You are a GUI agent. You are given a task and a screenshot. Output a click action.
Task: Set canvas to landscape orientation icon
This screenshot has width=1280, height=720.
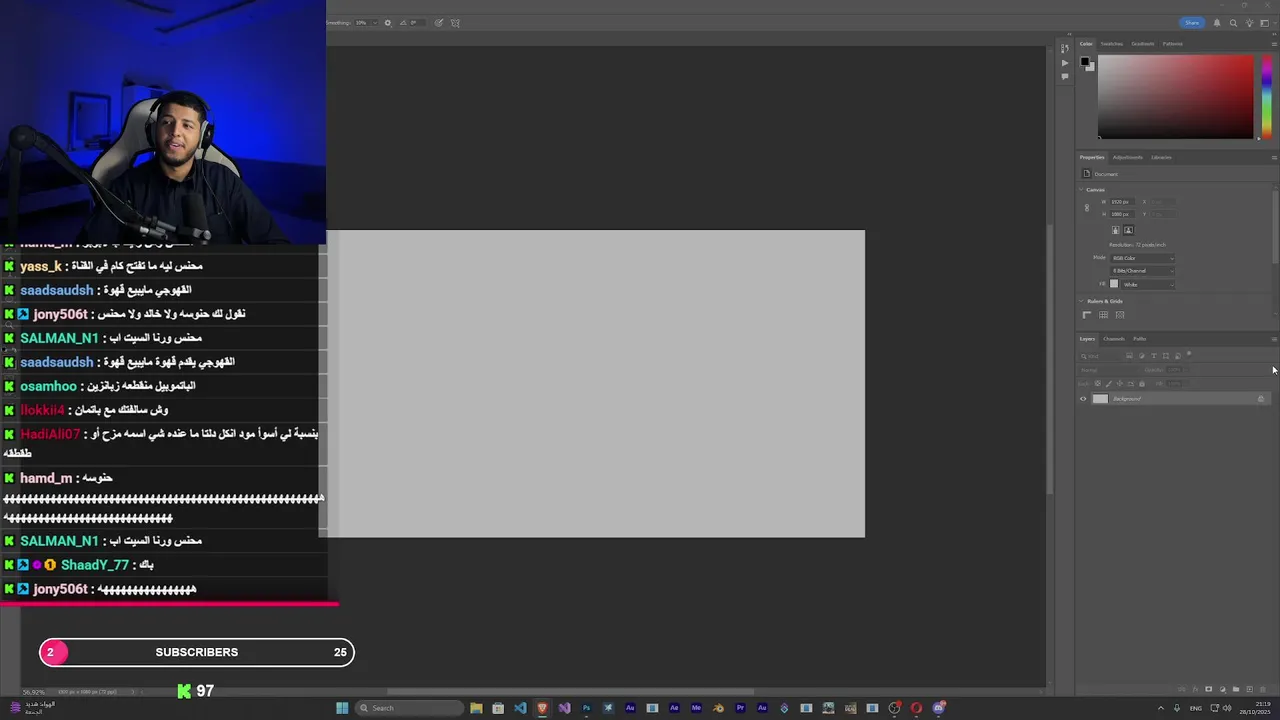click(1129, 230)
